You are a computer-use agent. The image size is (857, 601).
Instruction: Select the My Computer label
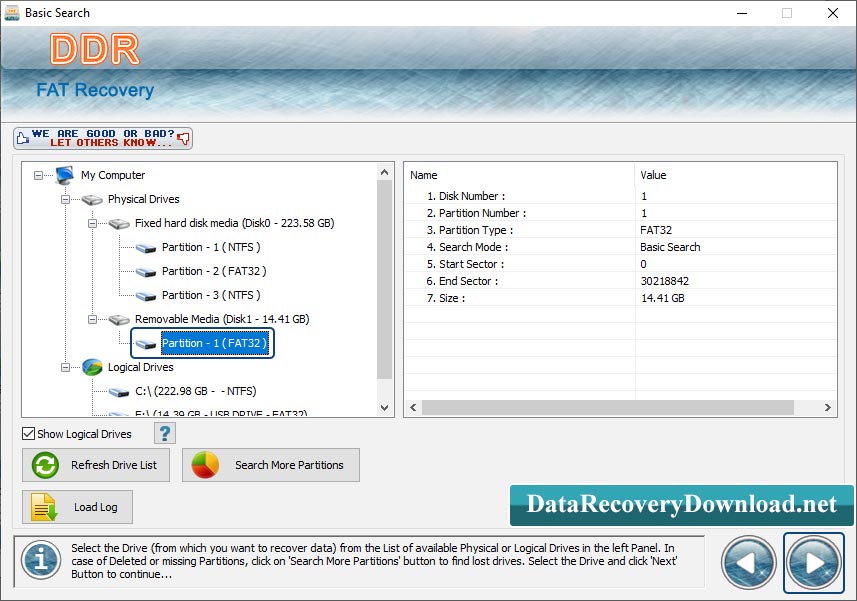[x=113, y=175]
